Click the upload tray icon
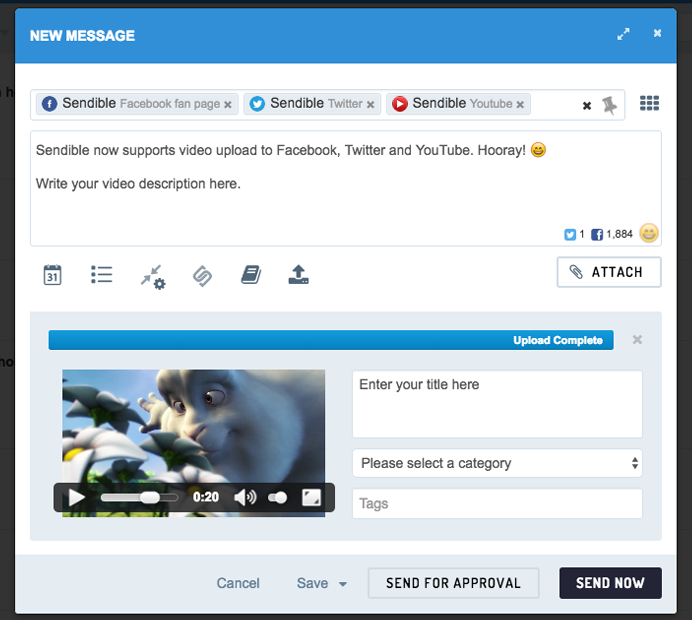 pyautogui.click(x=299, y=274)
